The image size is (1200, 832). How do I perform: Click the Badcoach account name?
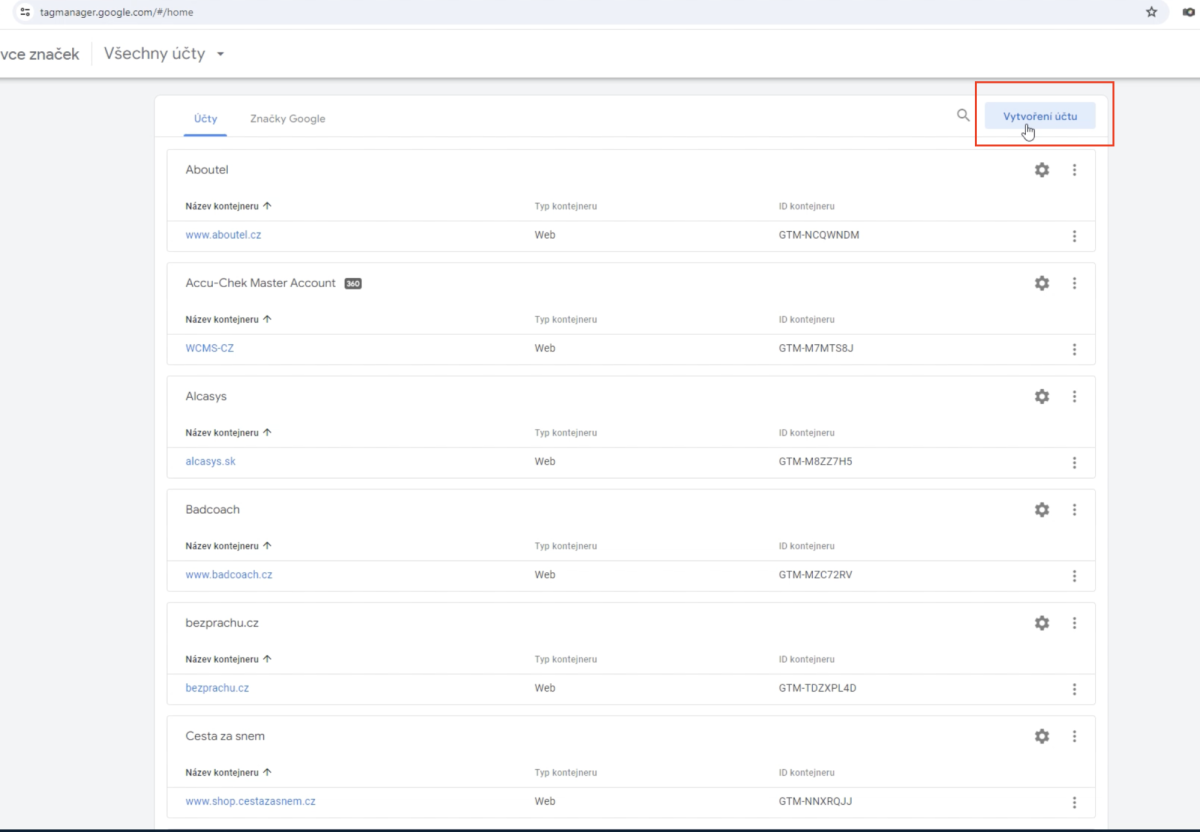pyautogui.click(x=213, y=509)
